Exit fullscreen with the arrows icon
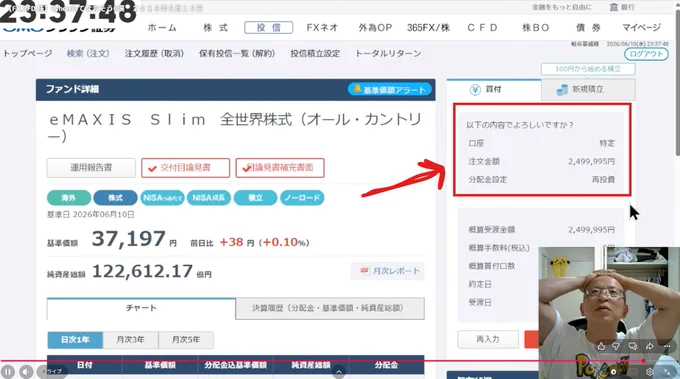This screenshot has width=680, height=379. [667, 372]
